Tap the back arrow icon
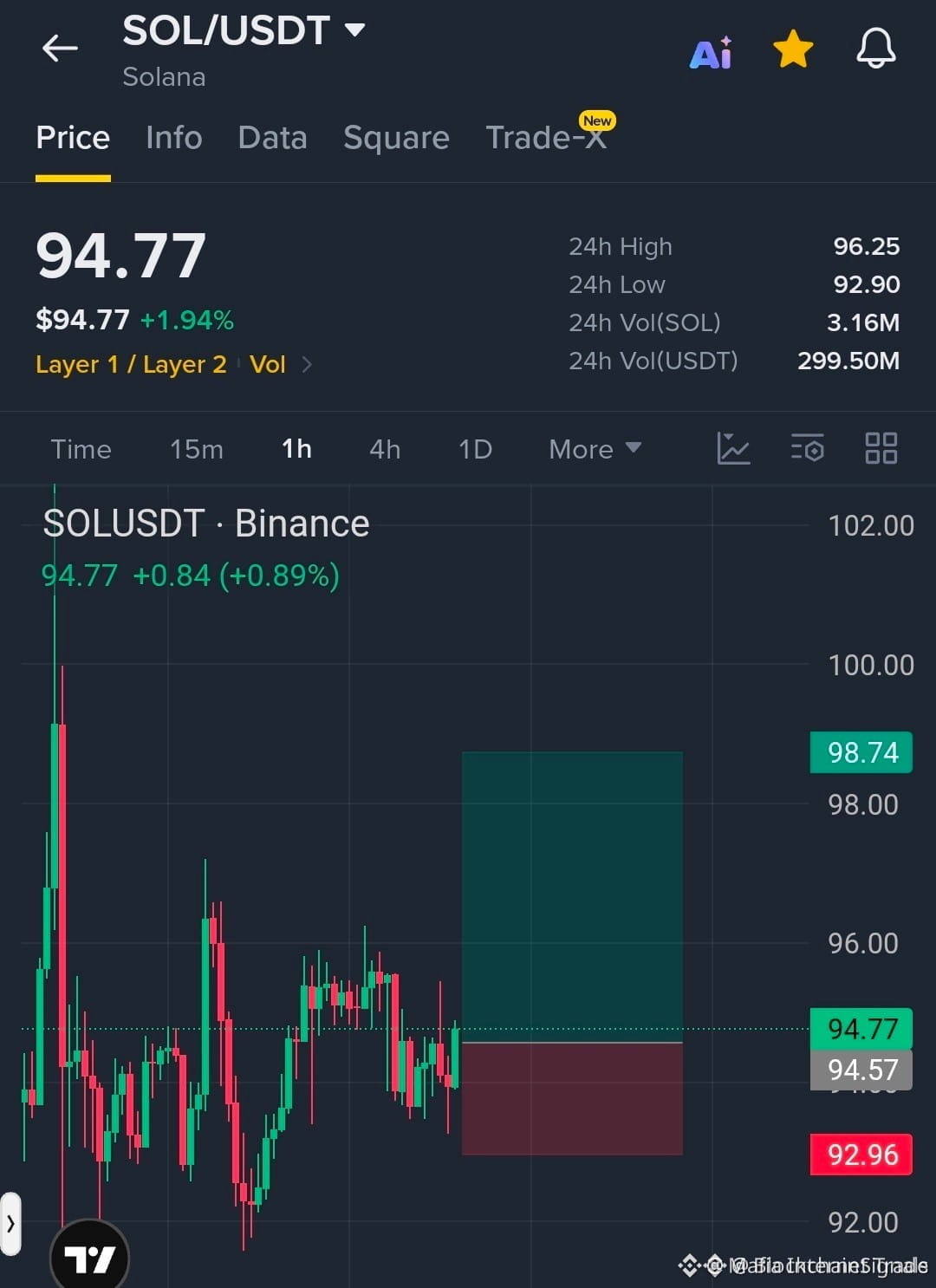Screen dimensions: 936x1288 pos(60,48)
